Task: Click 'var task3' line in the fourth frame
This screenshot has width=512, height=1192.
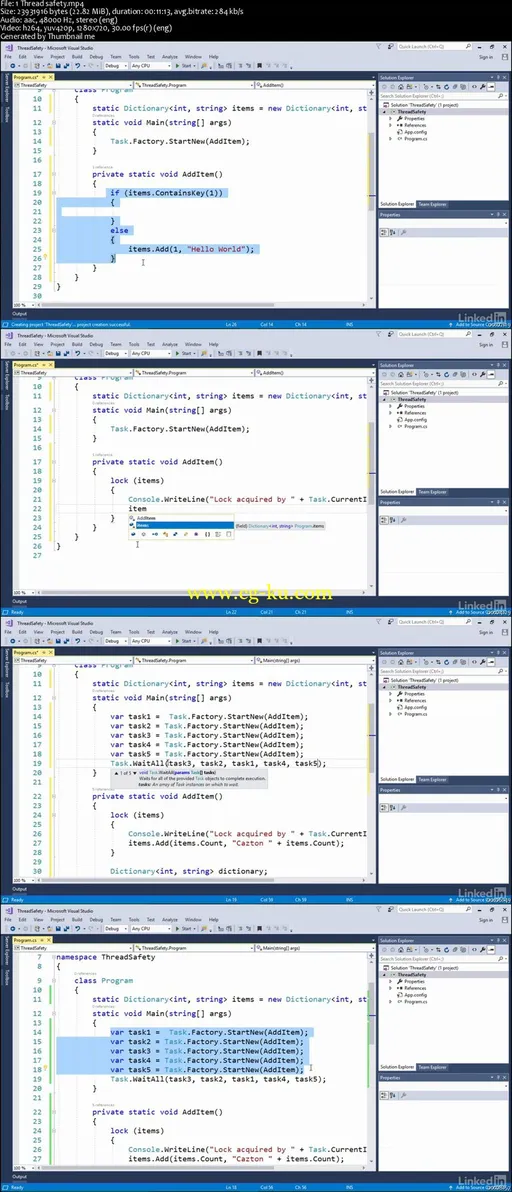Action: [207, 1051]
